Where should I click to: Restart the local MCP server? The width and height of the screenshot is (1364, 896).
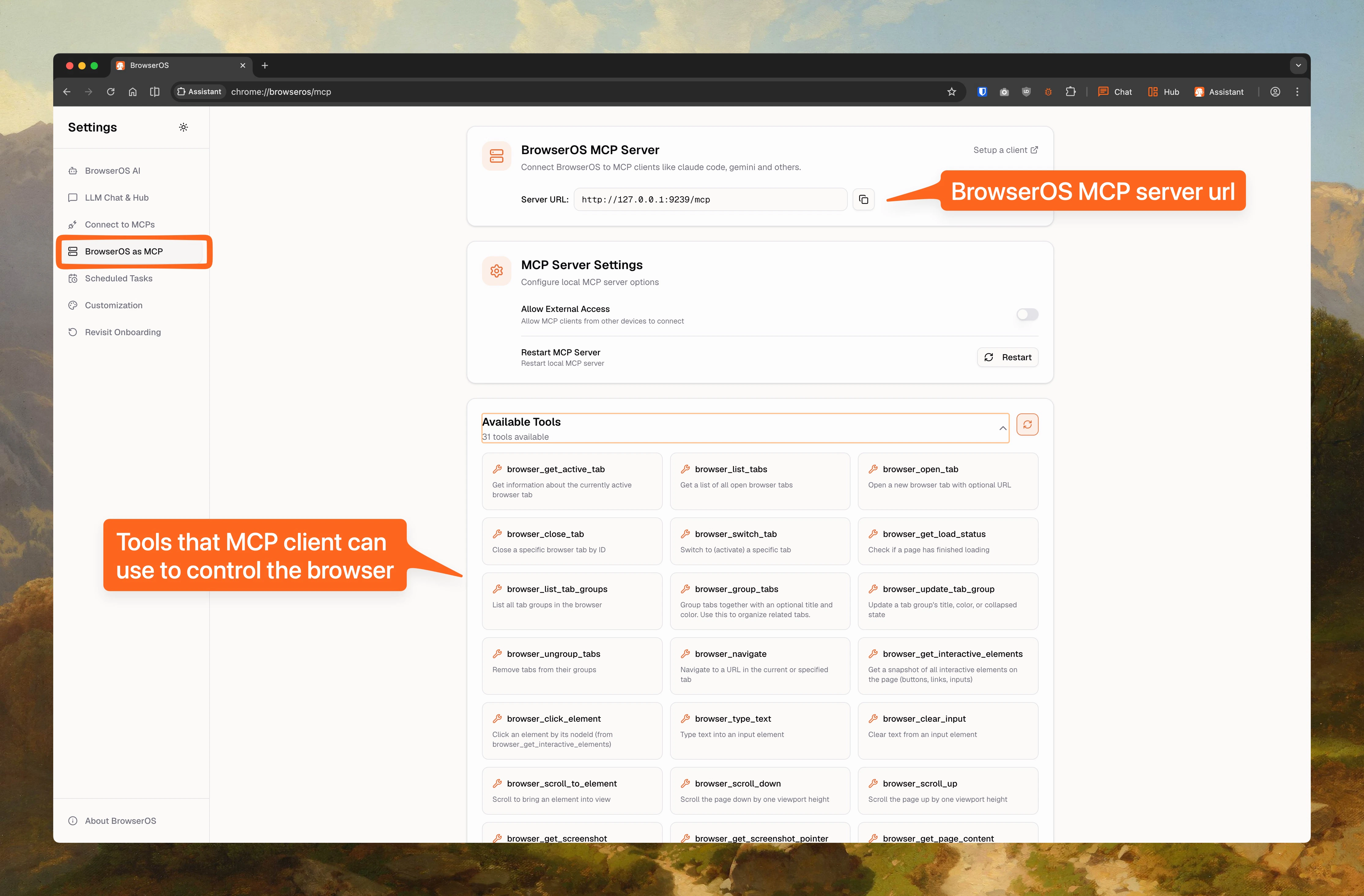[1007, 357]
